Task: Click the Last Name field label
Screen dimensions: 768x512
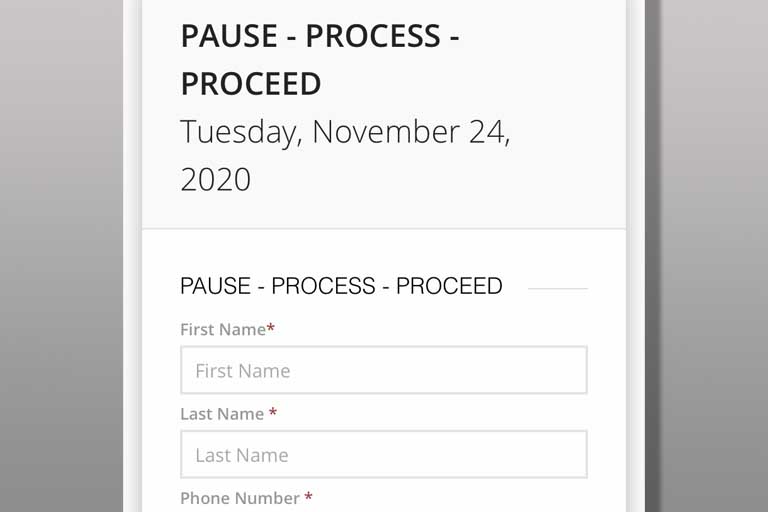Action: [x=222, y=414]
